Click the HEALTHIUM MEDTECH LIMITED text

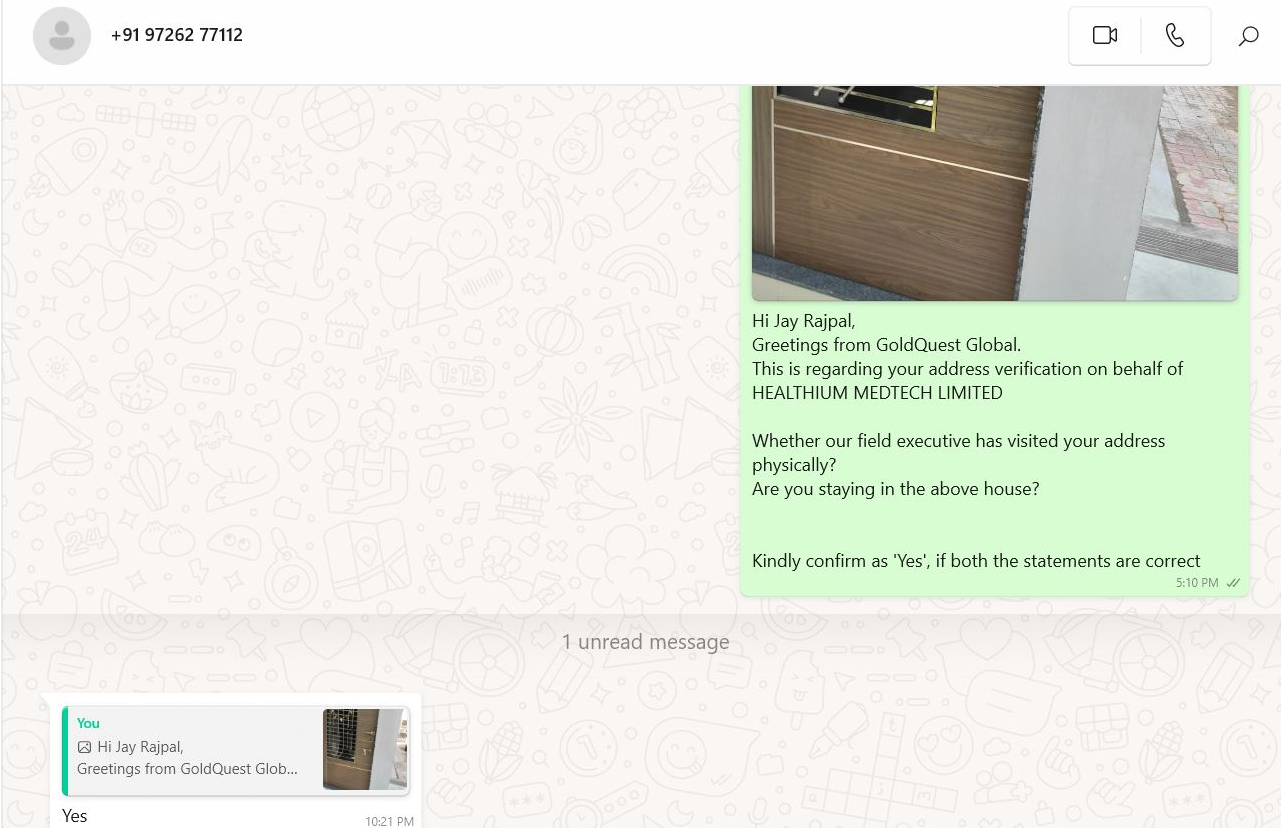coord(877,393)
